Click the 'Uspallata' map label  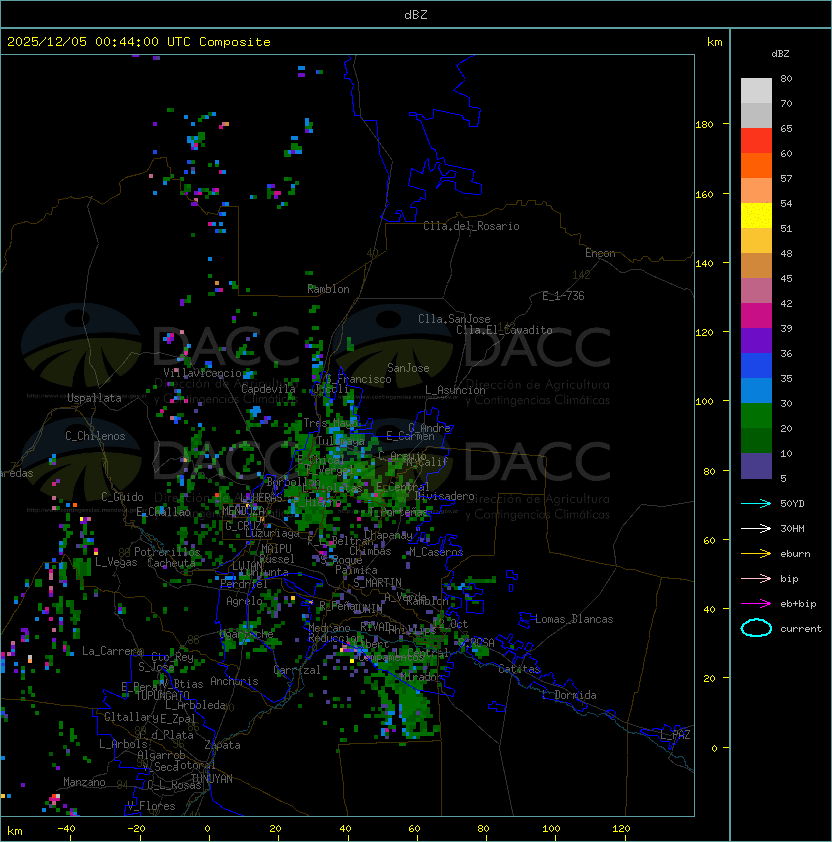94,398
